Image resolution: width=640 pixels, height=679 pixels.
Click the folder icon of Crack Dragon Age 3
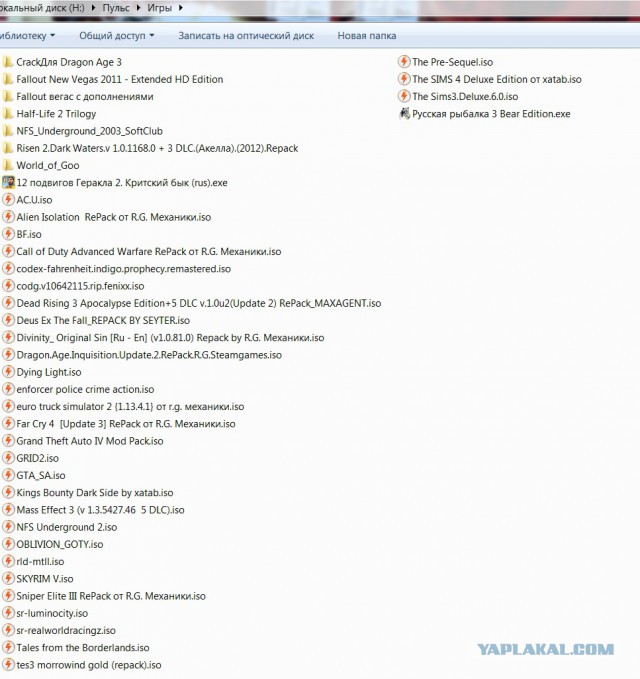pos(7,62)
